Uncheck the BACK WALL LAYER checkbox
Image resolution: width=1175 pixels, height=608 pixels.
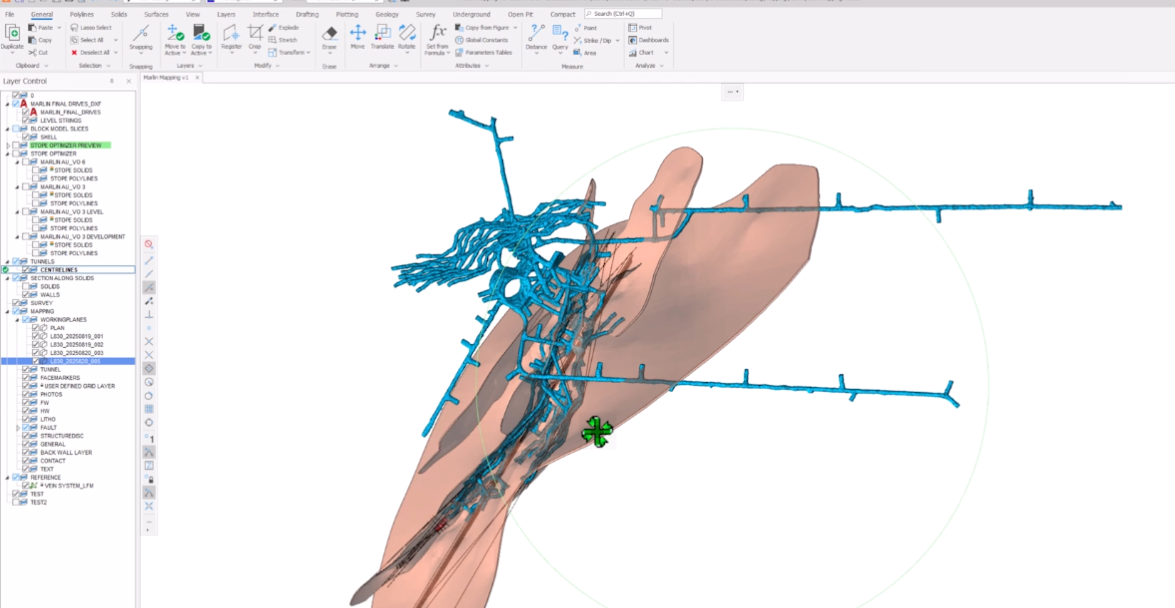pyautogui.click(x=27, y=452)
